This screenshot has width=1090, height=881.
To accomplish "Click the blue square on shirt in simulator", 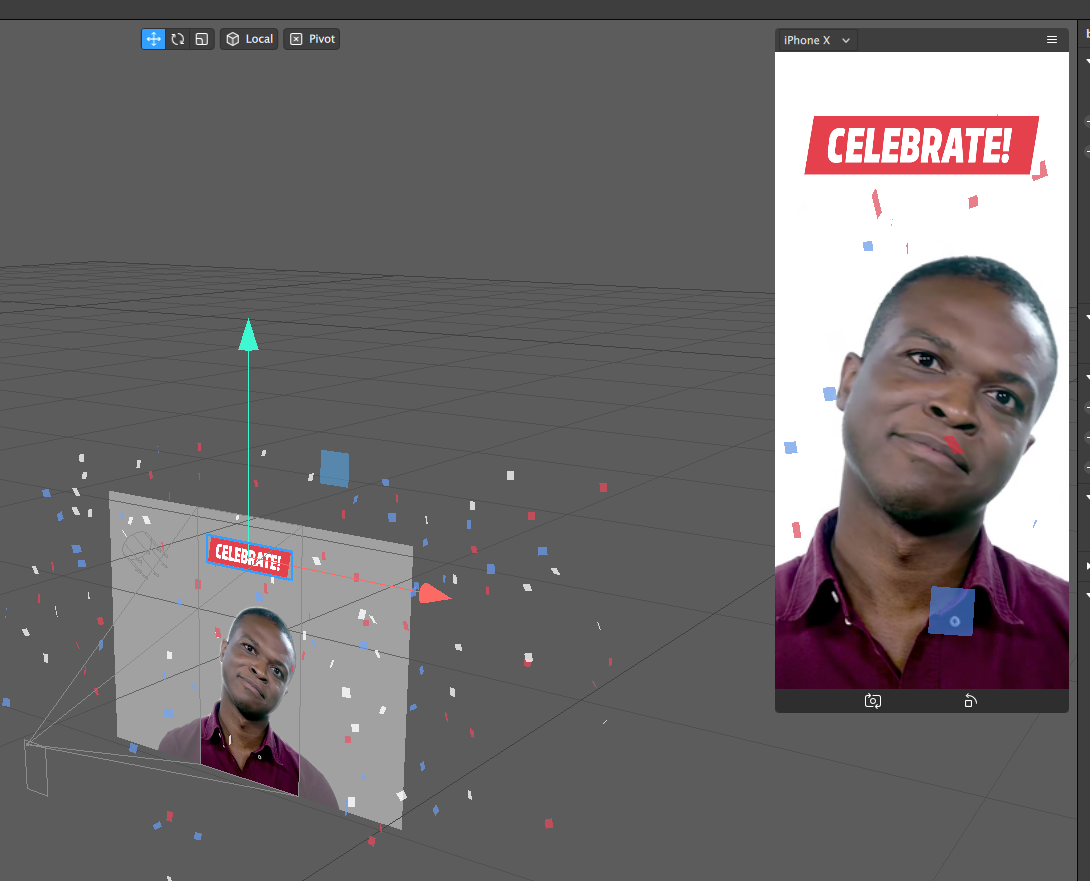I will point(951,611).
